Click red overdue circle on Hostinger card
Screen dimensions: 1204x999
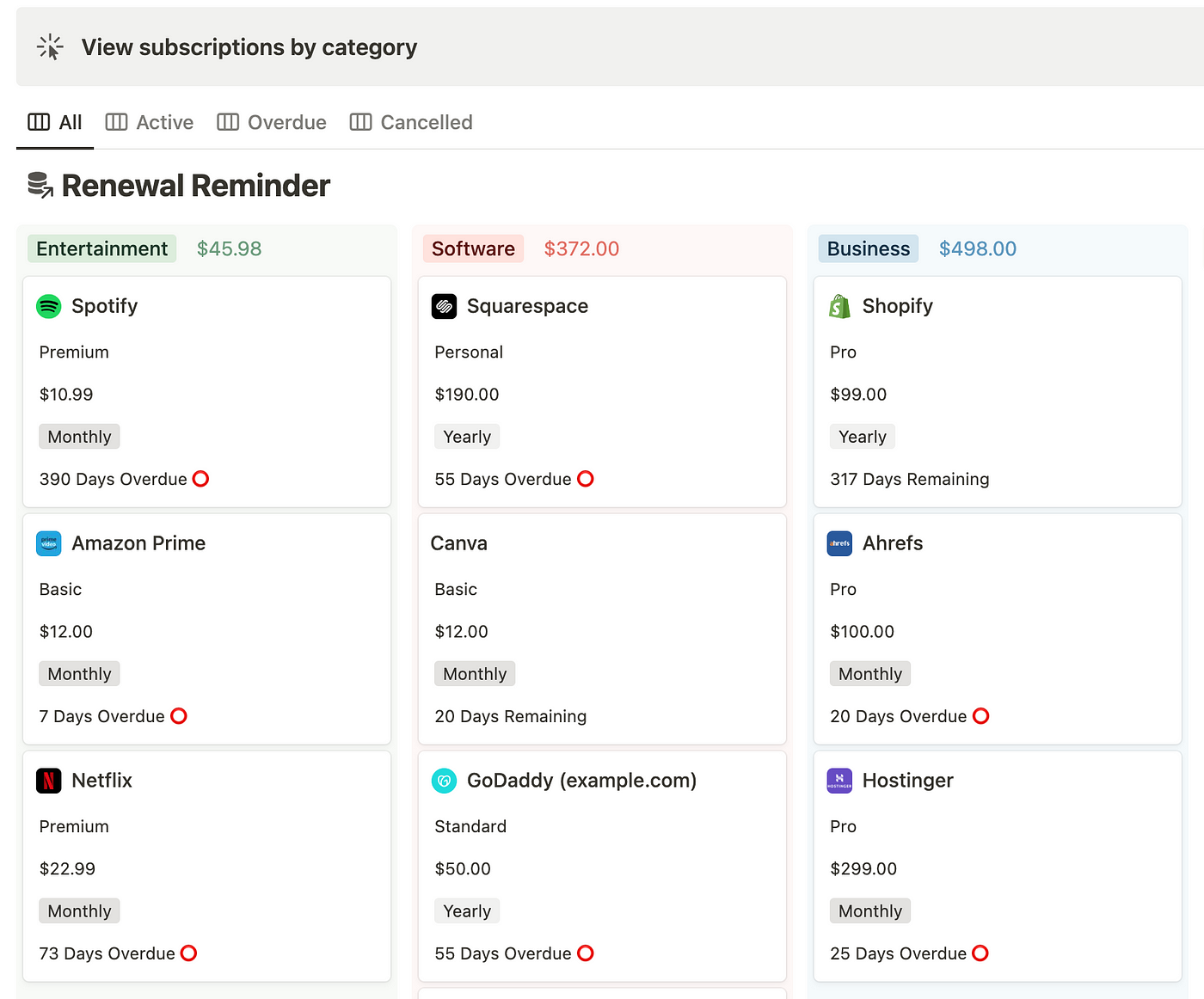[980, 953]
